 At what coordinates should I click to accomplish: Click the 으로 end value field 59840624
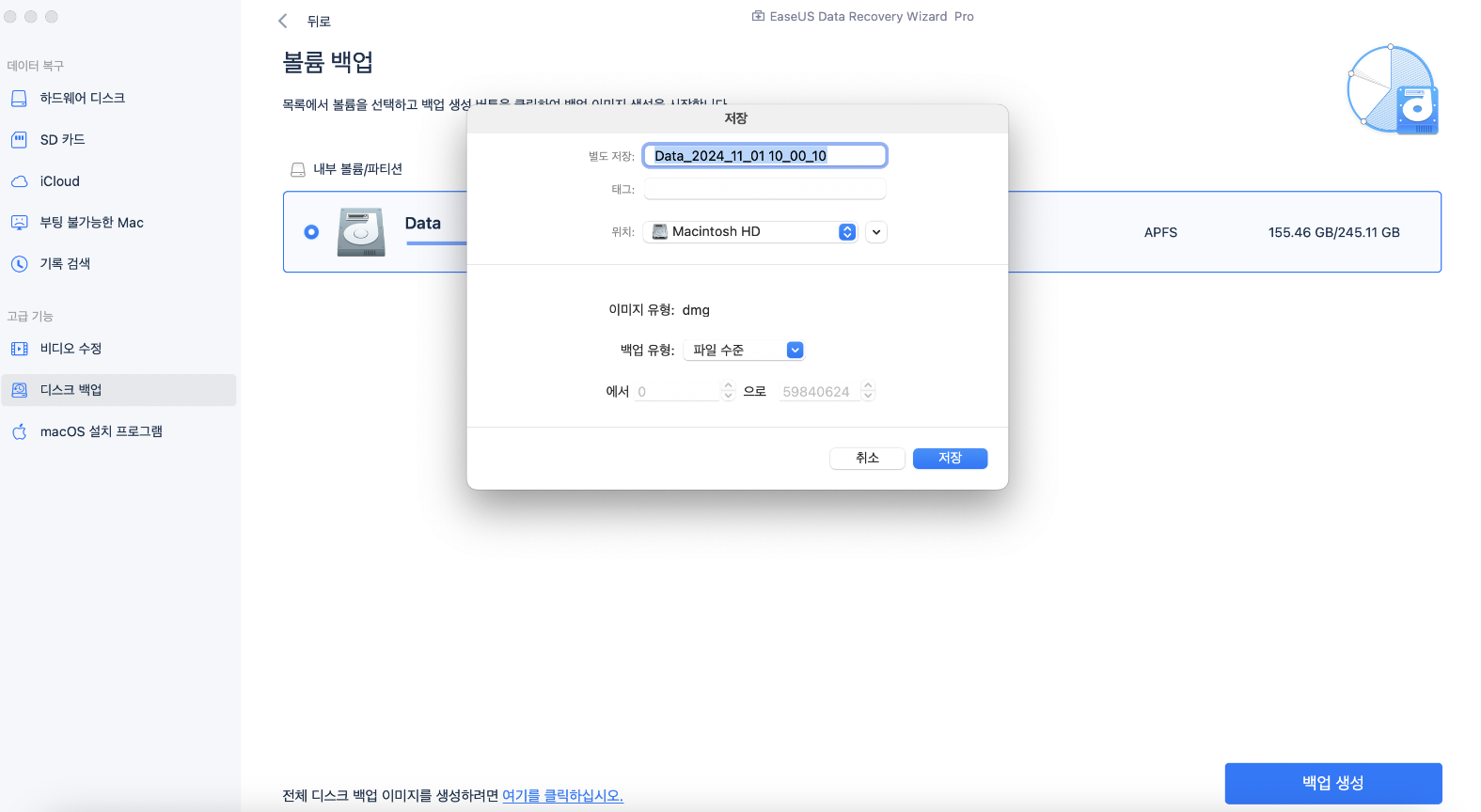[818, 391]
